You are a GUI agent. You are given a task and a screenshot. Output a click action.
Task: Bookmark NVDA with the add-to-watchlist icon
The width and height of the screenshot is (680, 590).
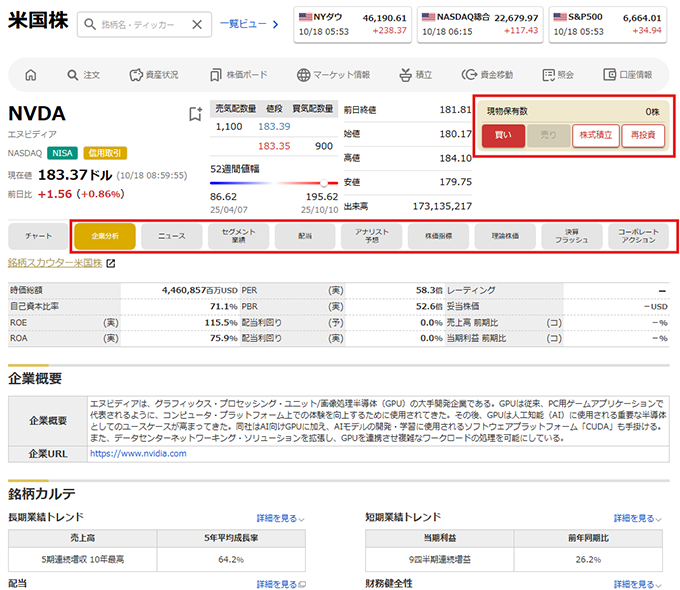(x=195, y=115)
